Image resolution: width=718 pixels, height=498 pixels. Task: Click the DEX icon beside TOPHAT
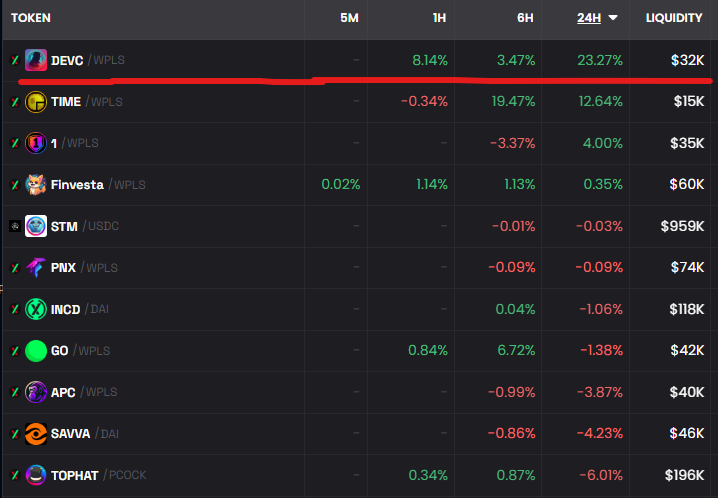pos(15,476)
